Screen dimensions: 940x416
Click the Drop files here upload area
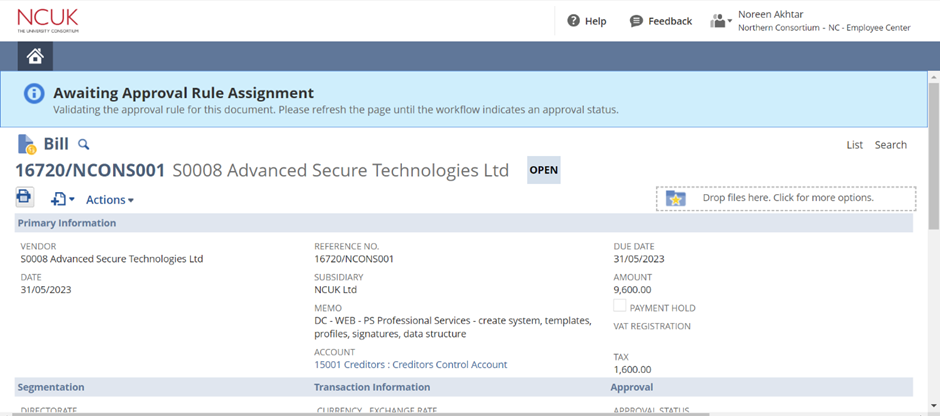tap(787, 198)
